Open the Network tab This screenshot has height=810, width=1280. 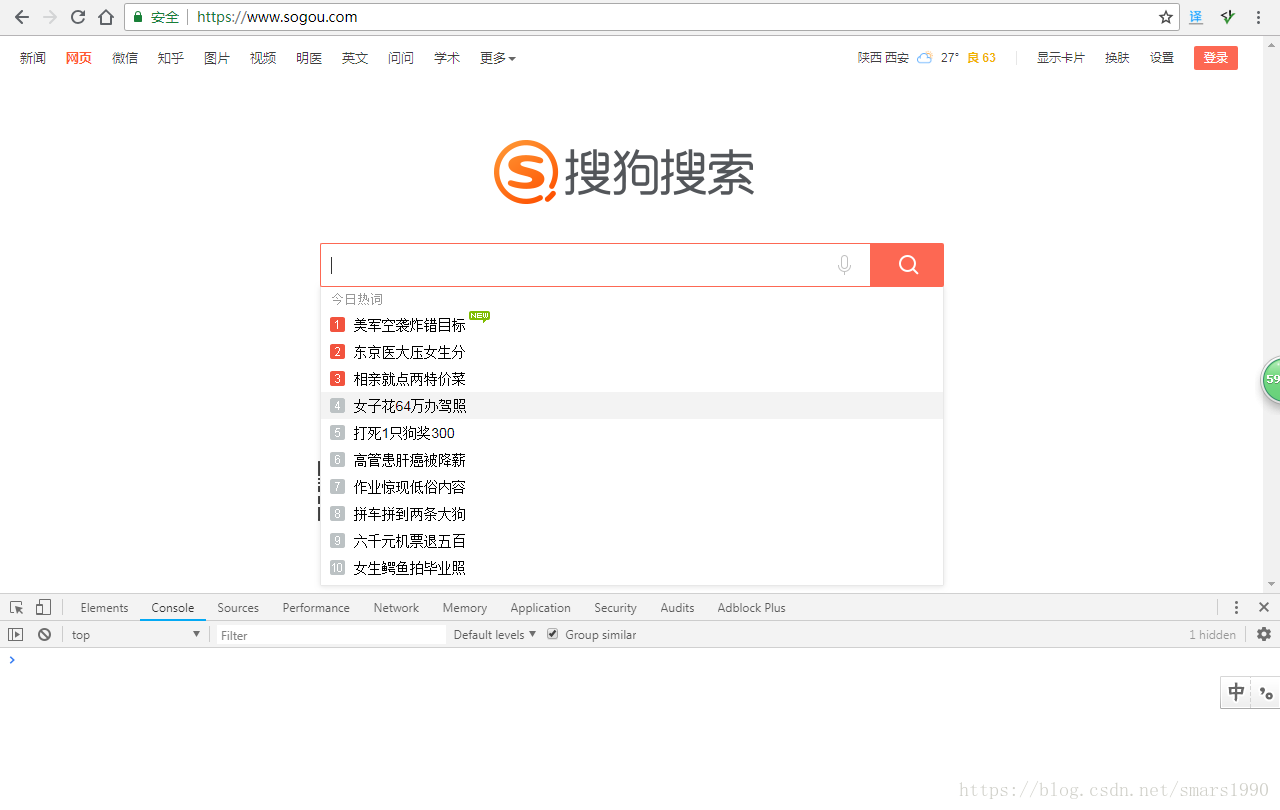pos(396,607)
